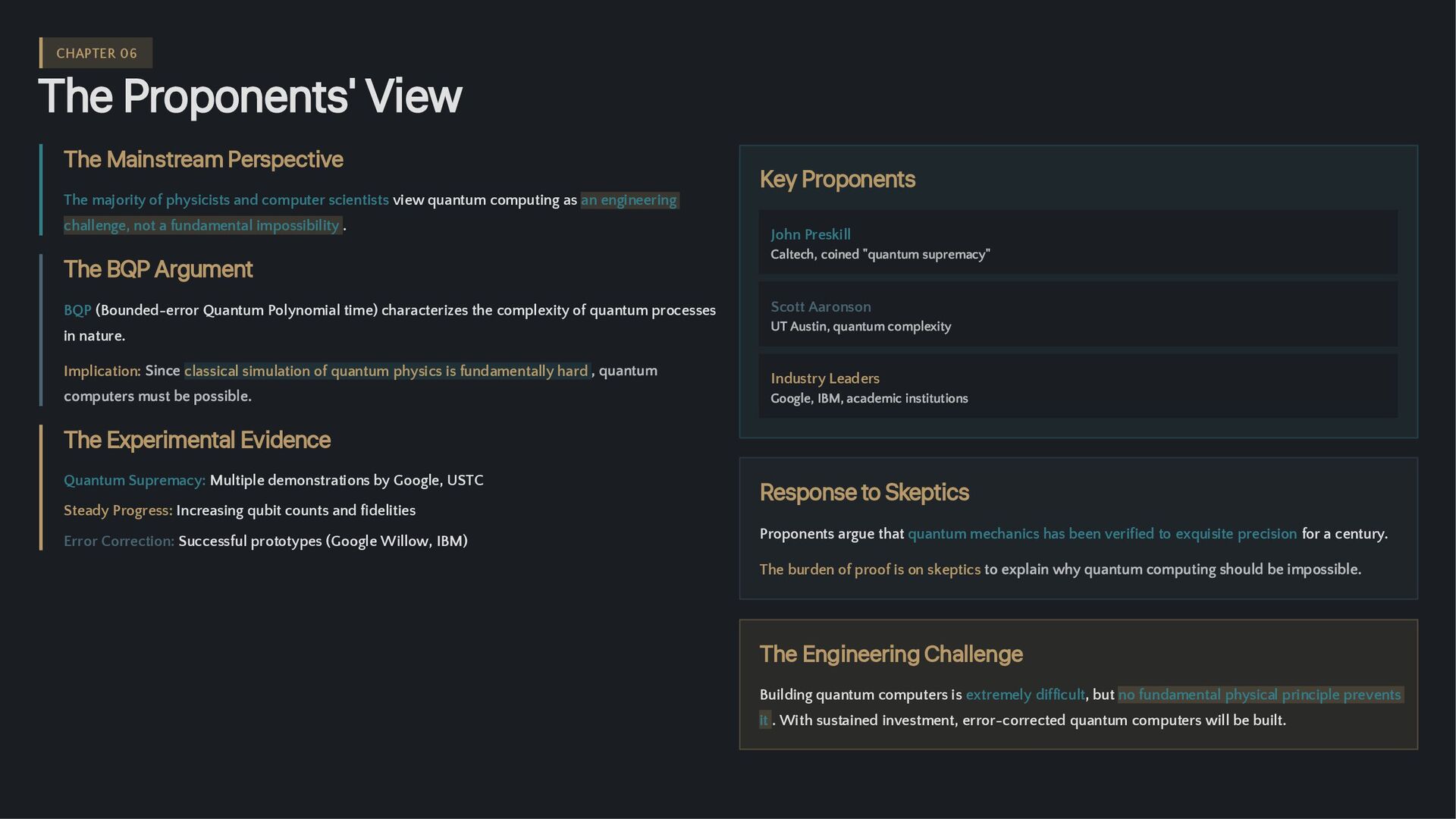
Task: Click the "extremely difficult" phrase
Action: coord(1025,695)
